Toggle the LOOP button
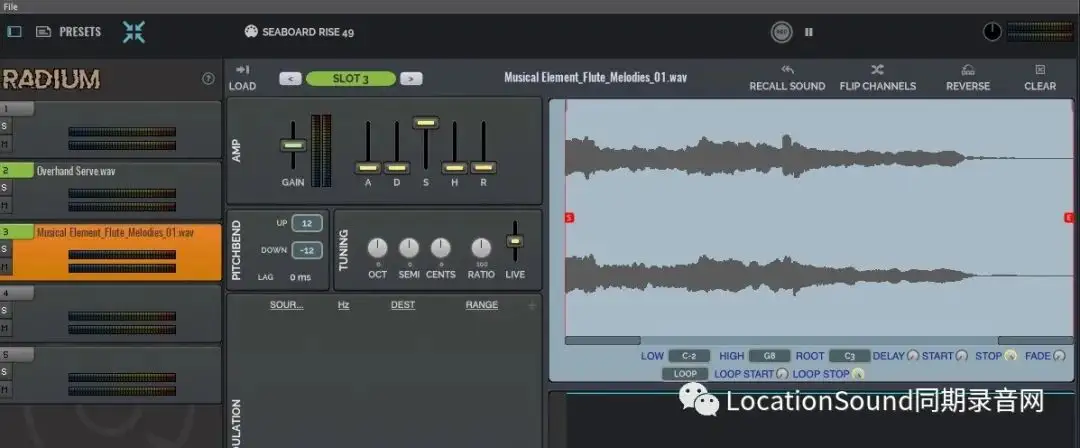 685,374
